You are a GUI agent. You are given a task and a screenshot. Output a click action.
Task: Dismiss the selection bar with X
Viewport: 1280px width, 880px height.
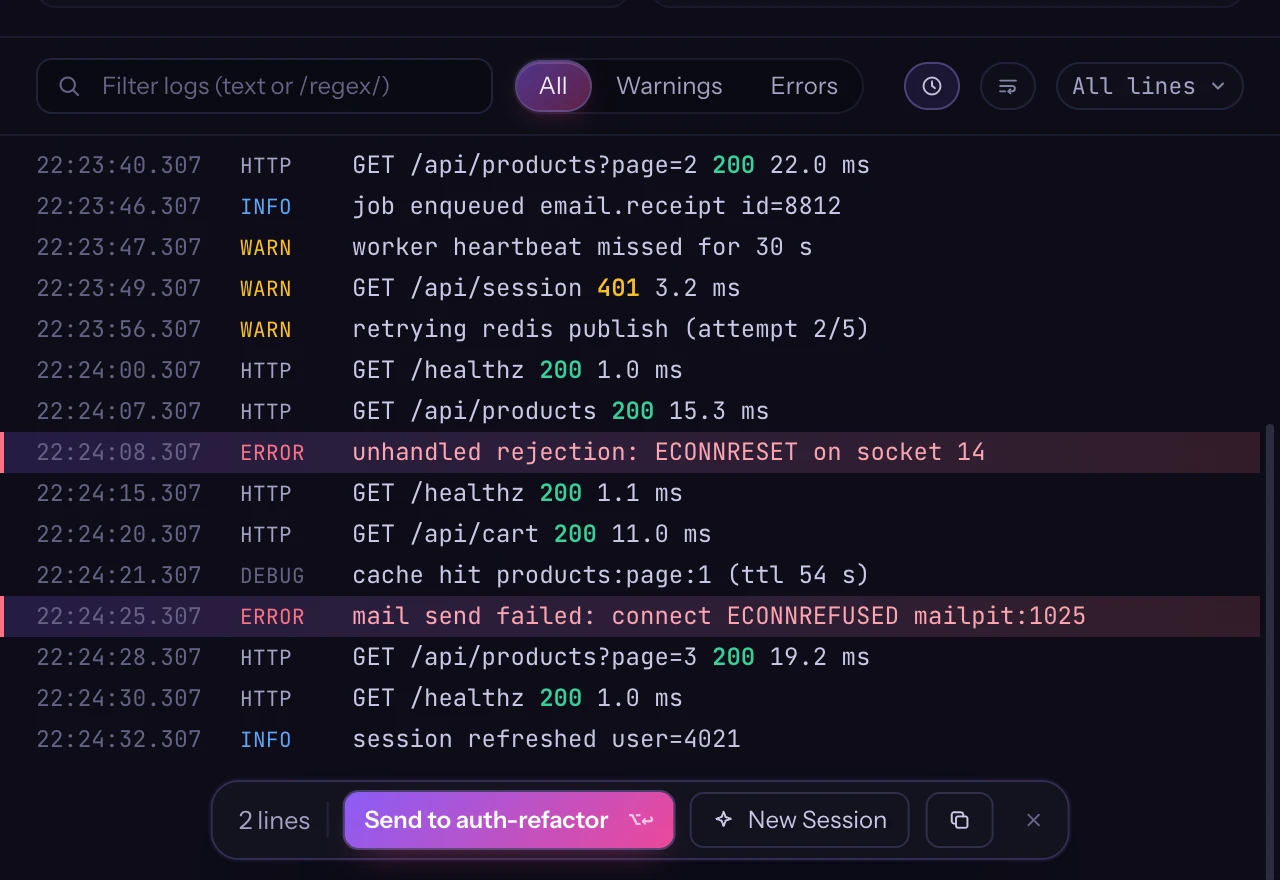(x=1034, y=820)
